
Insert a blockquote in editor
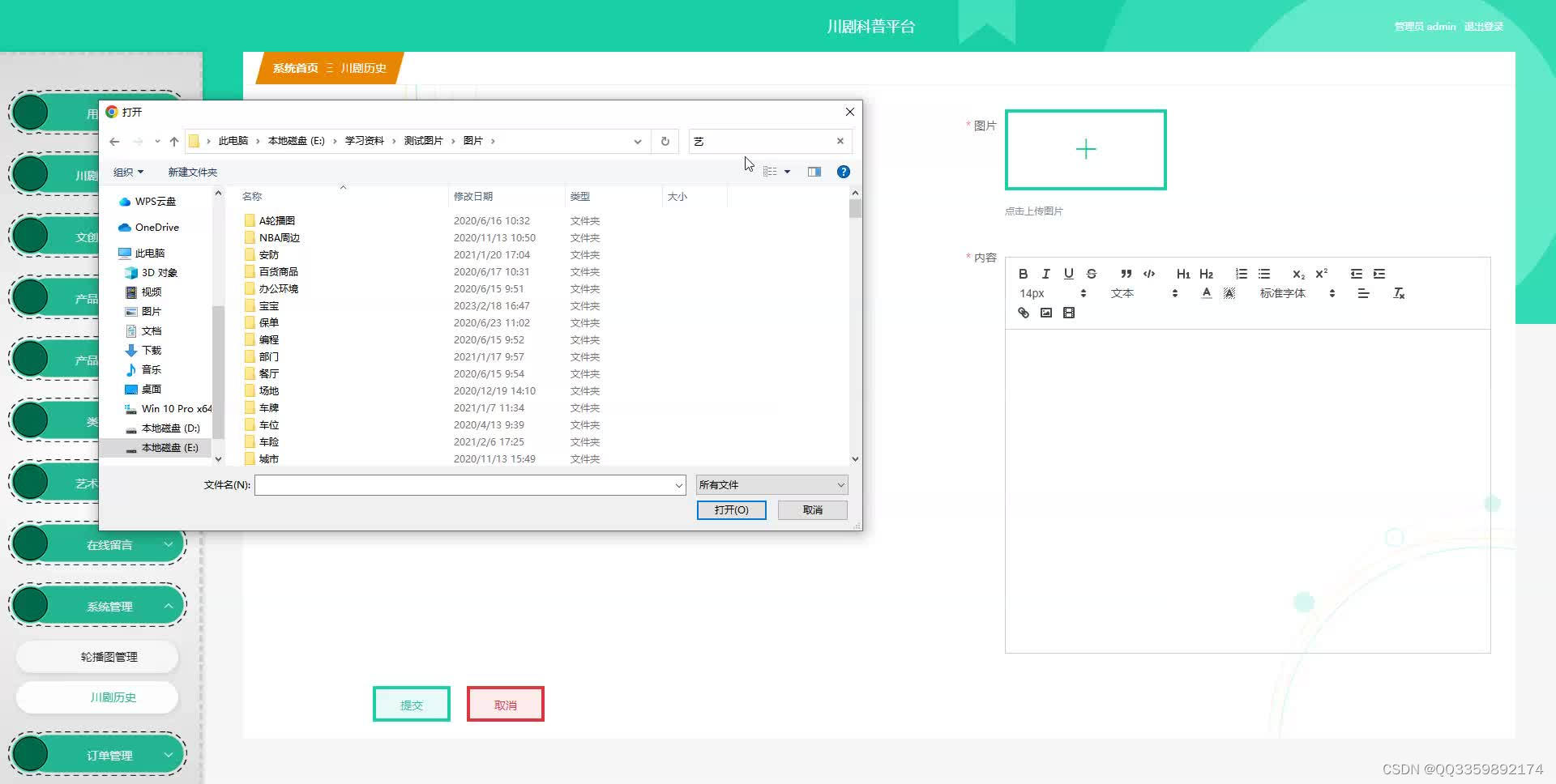[x=1126, y=274]
